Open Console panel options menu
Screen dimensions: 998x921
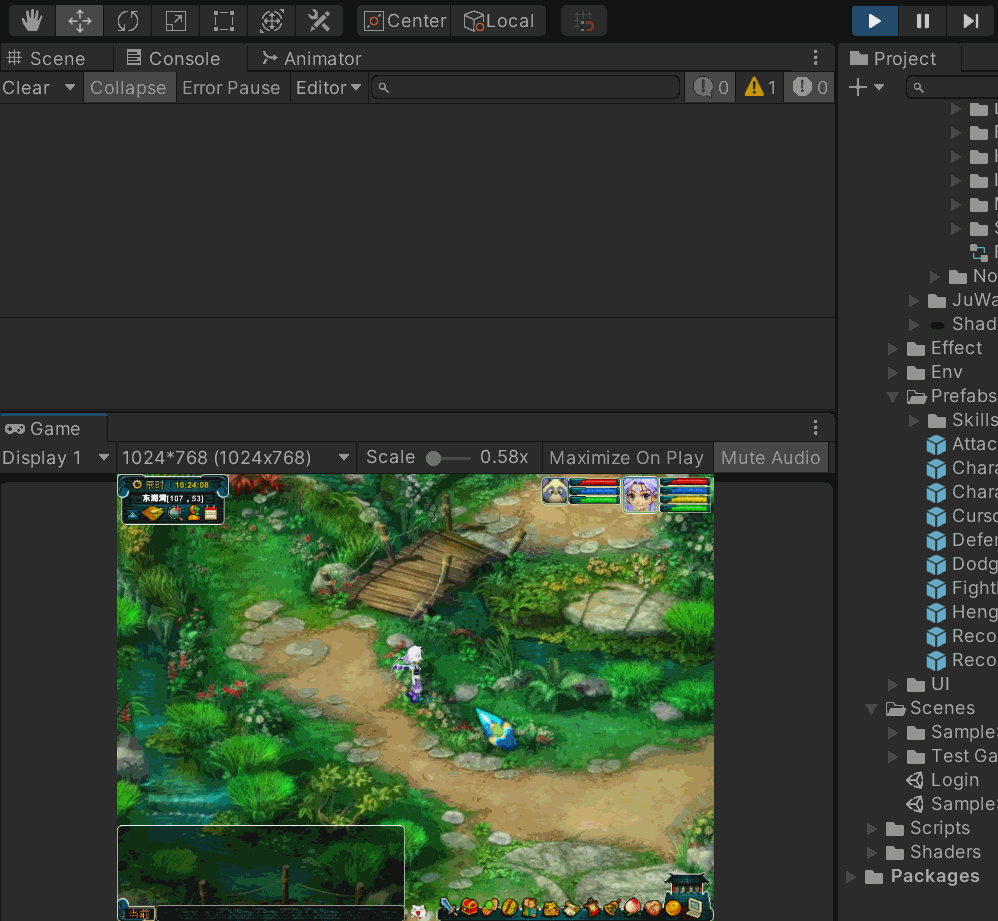click(815, 59)
